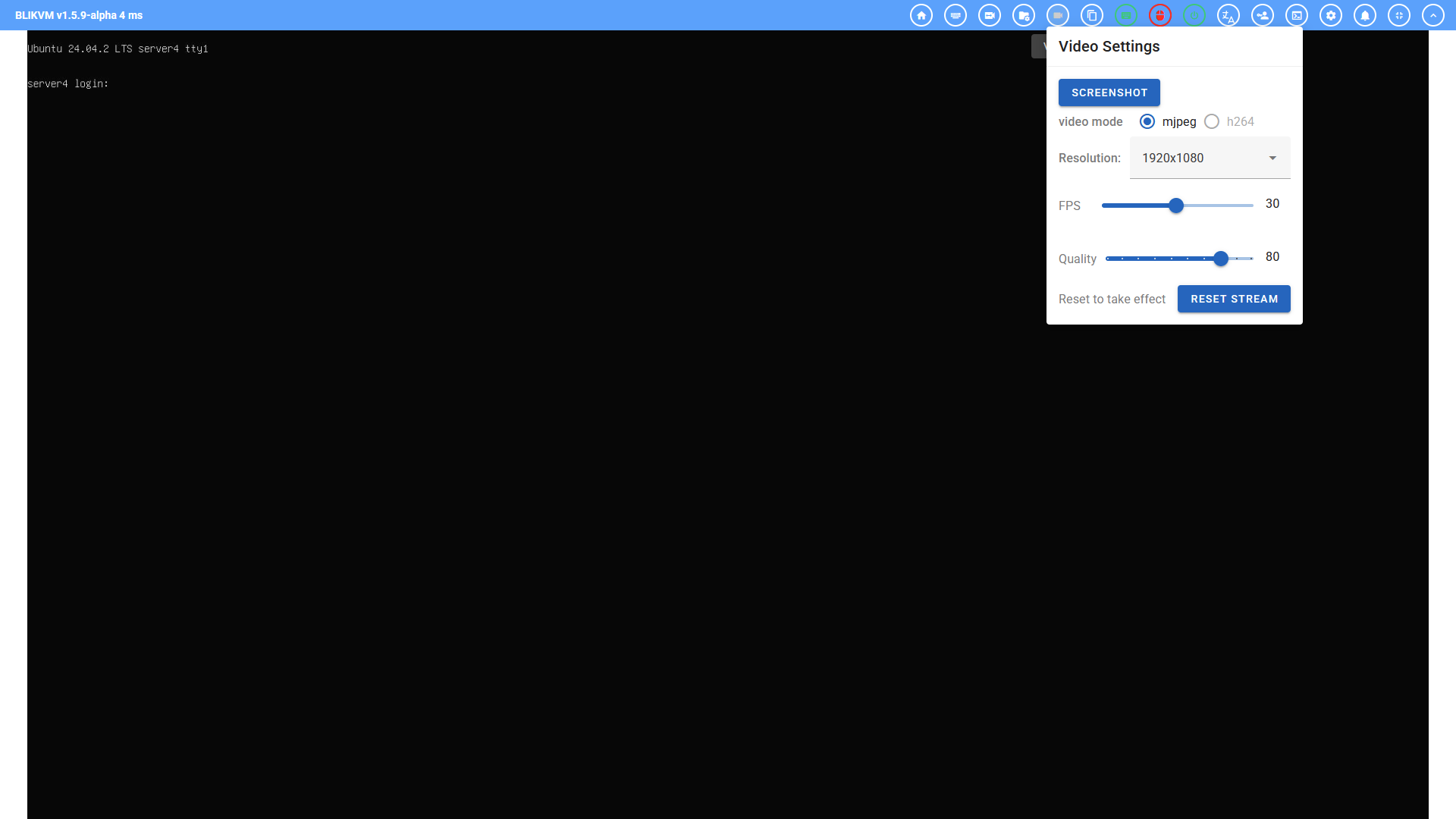Select the h264 video mode
Image resolution: width=1456 pixels, height=819 pixels.
click(x=1212, y=121)
